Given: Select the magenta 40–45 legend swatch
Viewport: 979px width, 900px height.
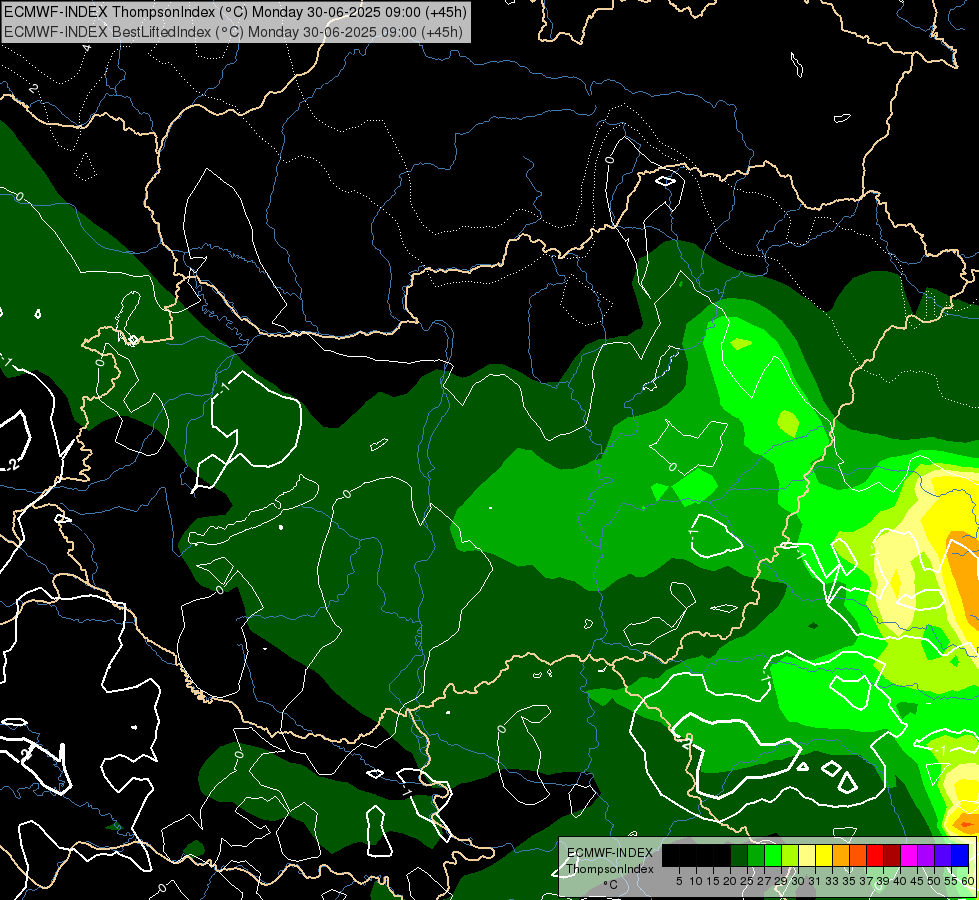Looking at the screenshot, I should (x=909, y=855).
